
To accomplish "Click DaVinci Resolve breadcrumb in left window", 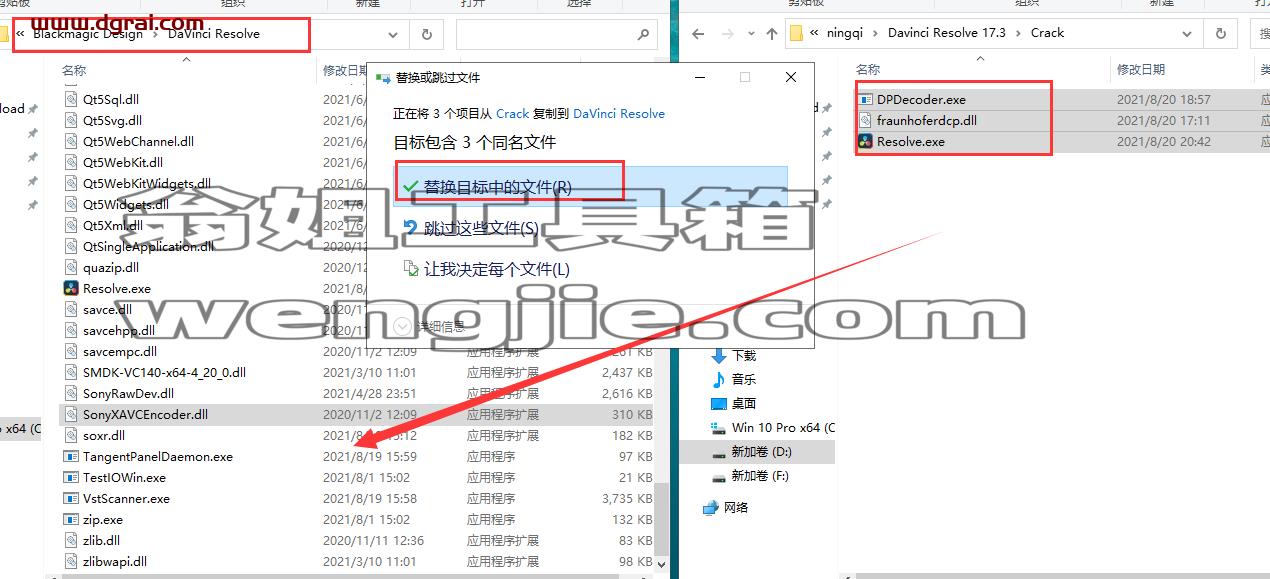I will [x=214, y=34].
